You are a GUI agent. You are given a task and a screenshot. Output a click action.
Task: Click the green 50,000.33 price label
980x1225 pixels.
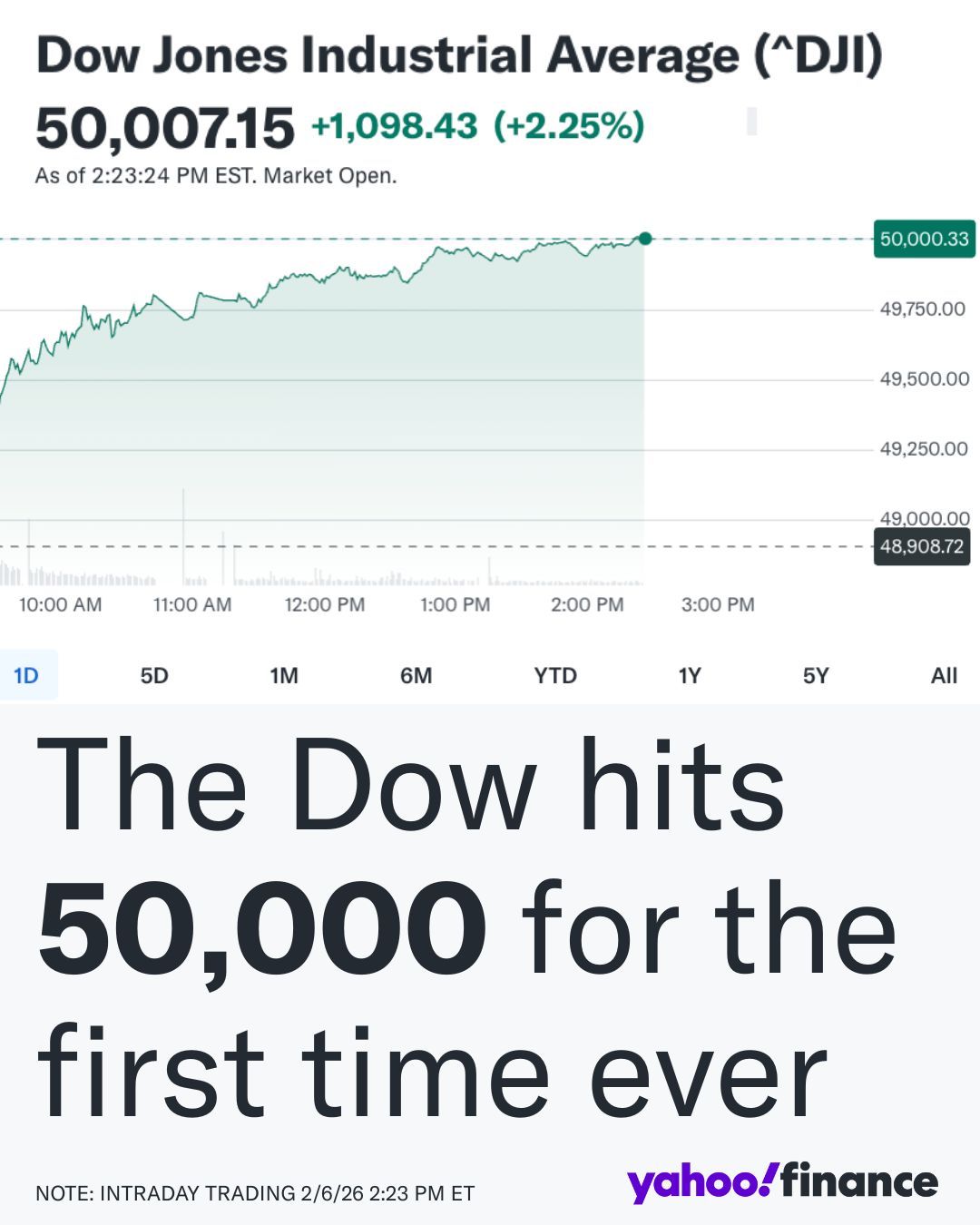pos(924,239)
